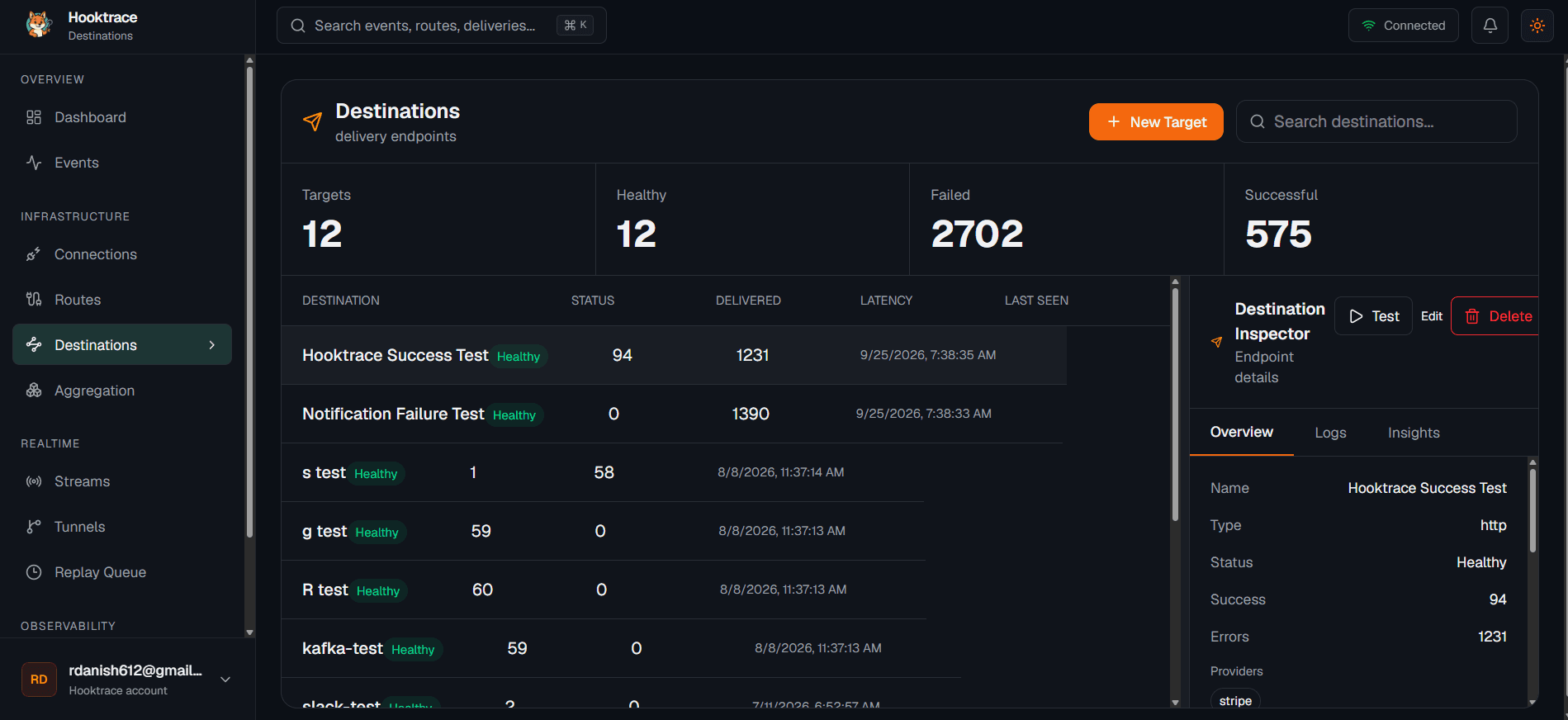Viewport: 1568px width, 720px height.
Task: Click the stripe provider tag
Action: [x=1235, y=700]
